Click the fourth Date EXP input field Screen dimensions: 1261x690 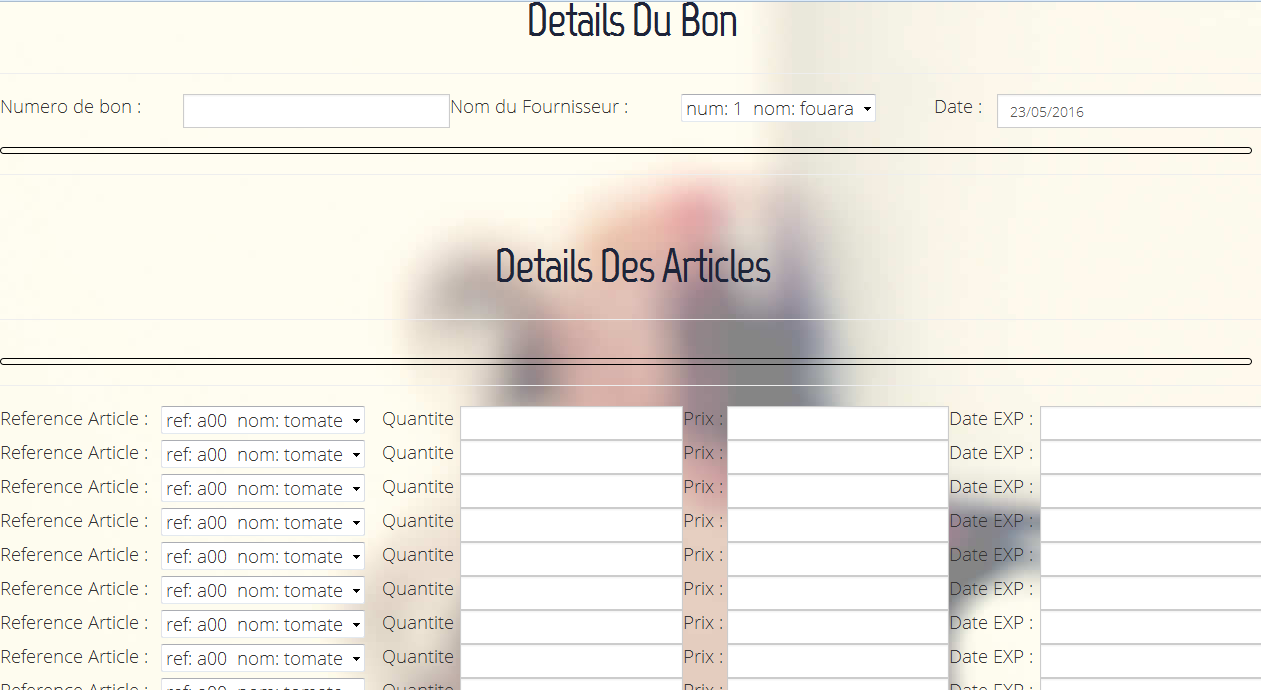1148,523
